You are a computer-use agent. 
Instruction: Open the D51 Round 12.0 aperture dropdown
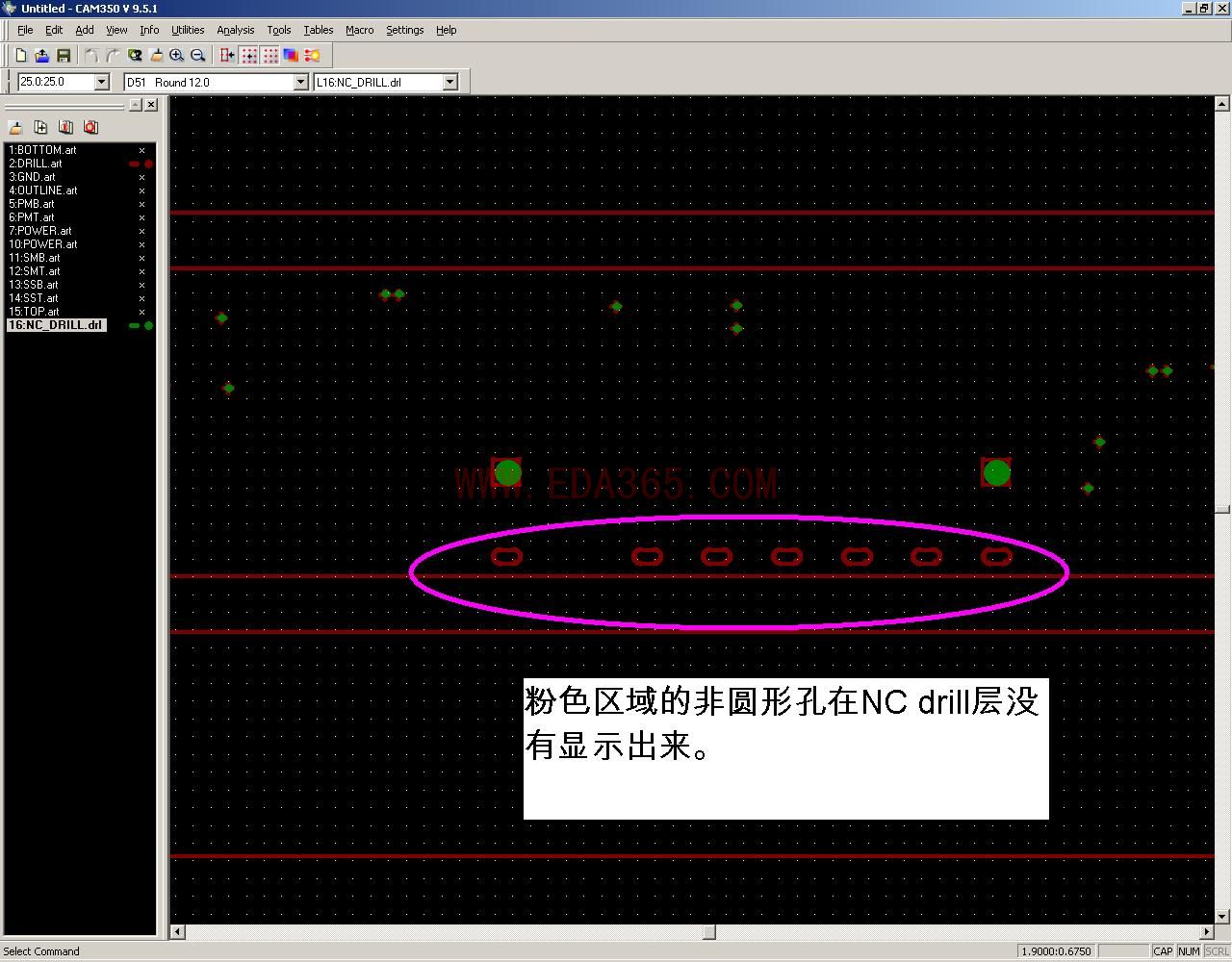point(300,82)
